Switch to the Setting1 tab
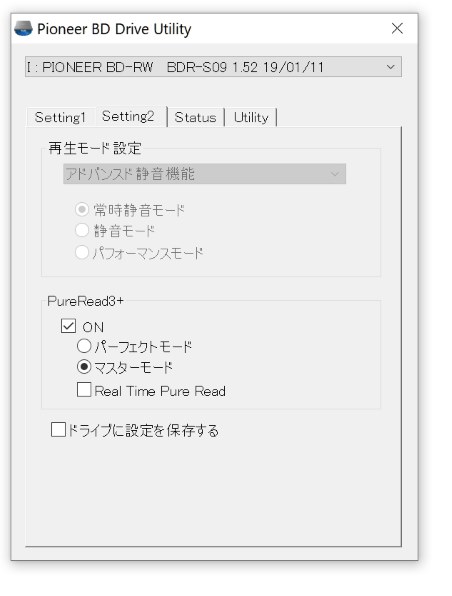Image resolution: width=452 pixels, height=596 pixels. pyautogui.click(x=60, y=117)
